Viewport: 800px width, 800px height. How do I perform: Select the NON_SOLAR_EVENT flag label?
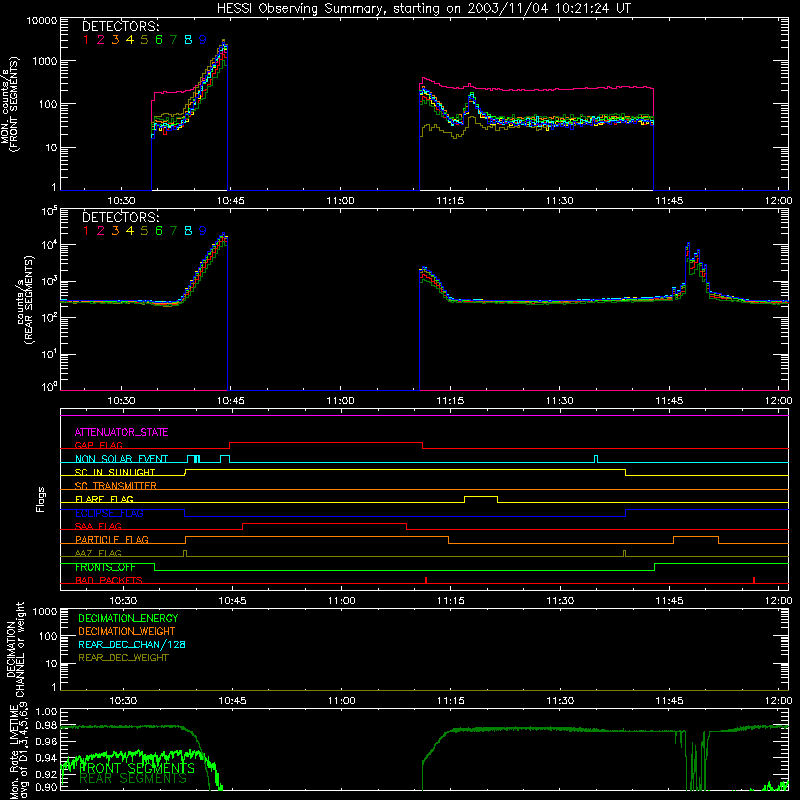(121, 459)
